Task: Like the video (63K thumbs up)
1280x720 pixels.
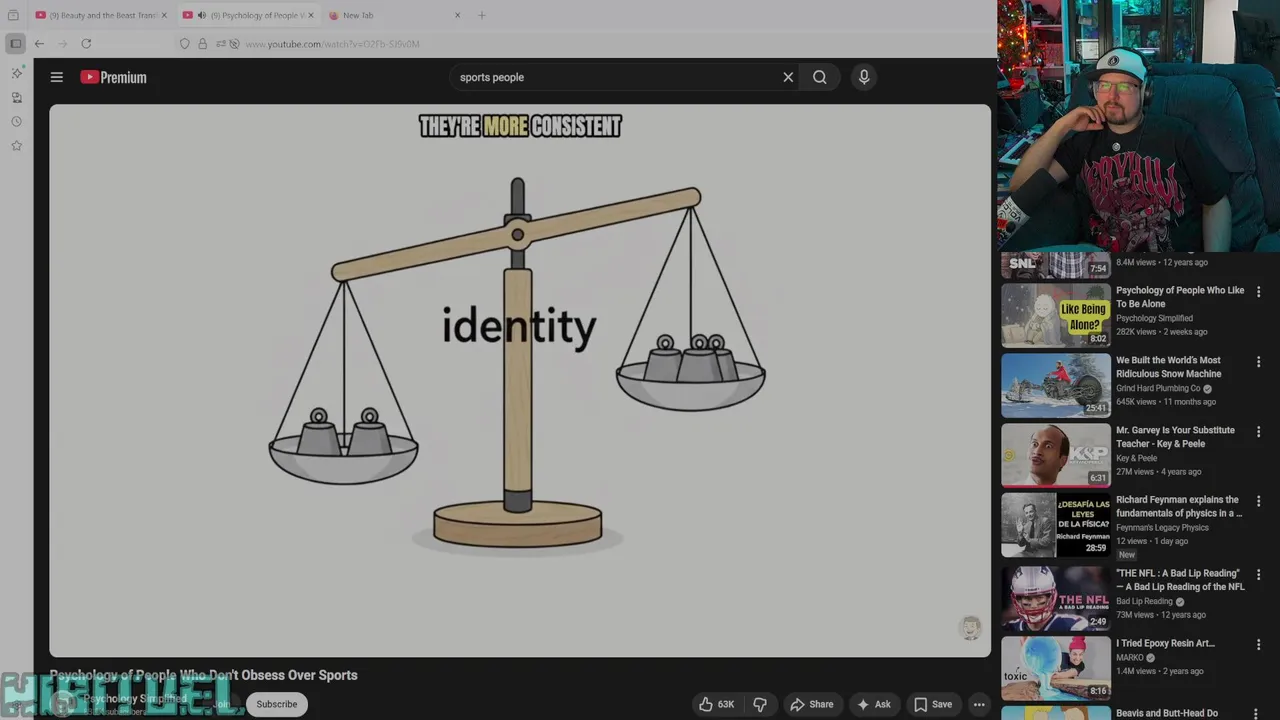Action: [x=717, y=704]
